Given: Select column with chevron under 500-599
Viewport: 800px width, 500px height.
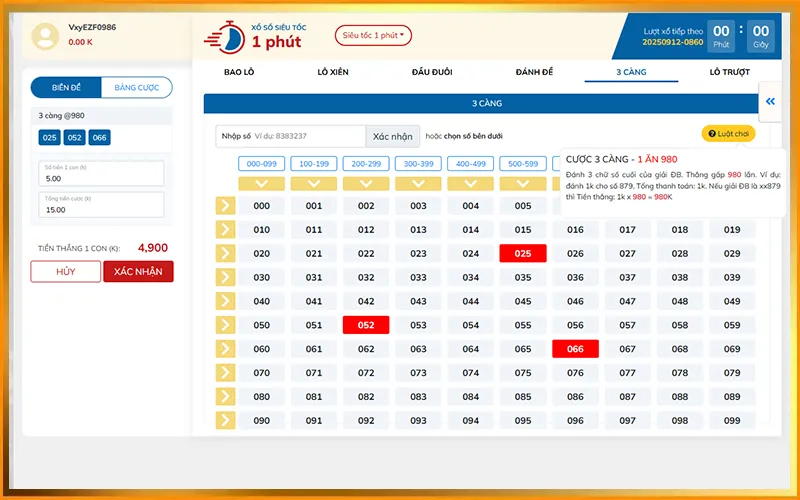Looking at the screenshot, I should click(523, 184).
